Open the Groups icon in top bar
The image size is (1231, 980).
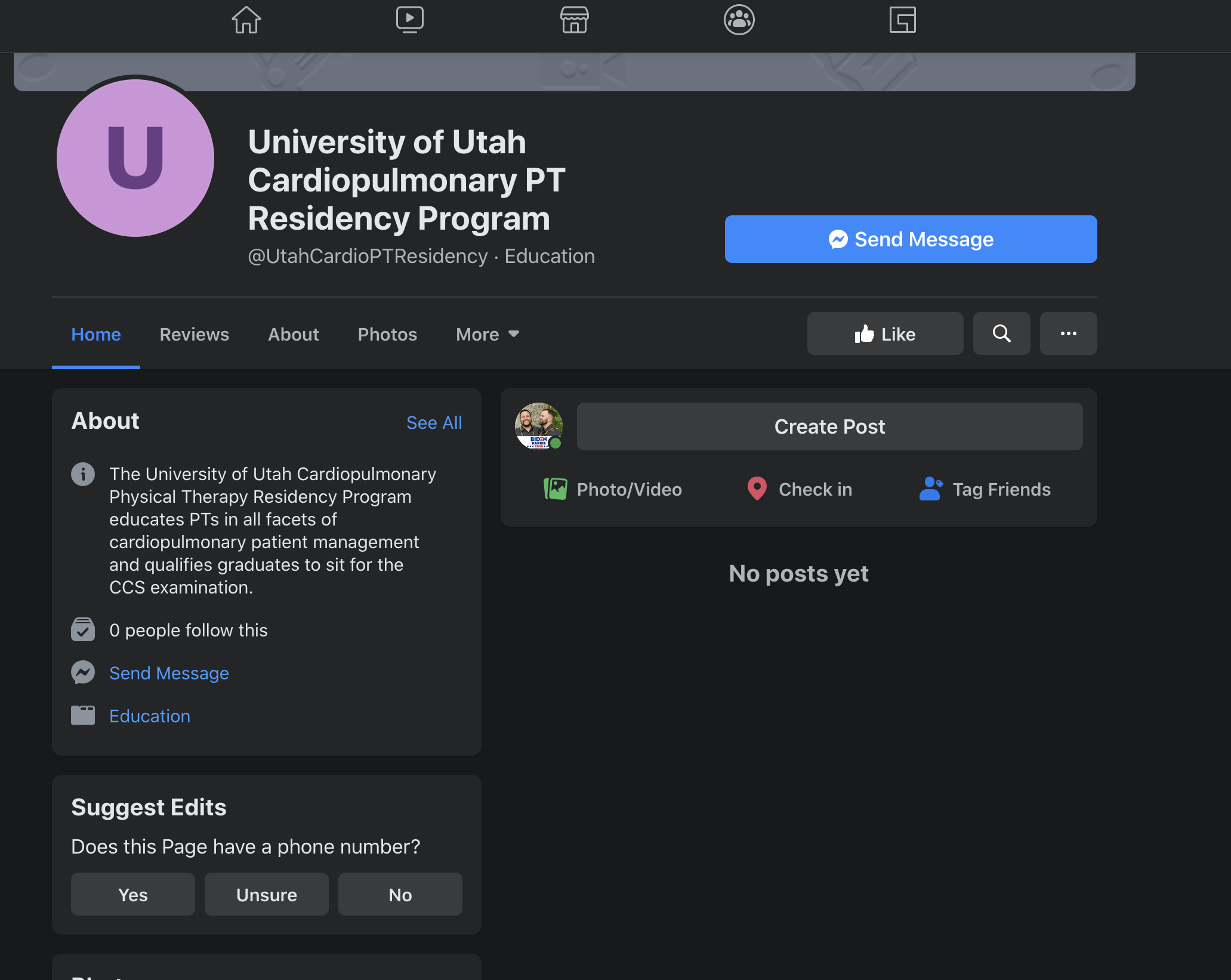(x=739, y=20)
